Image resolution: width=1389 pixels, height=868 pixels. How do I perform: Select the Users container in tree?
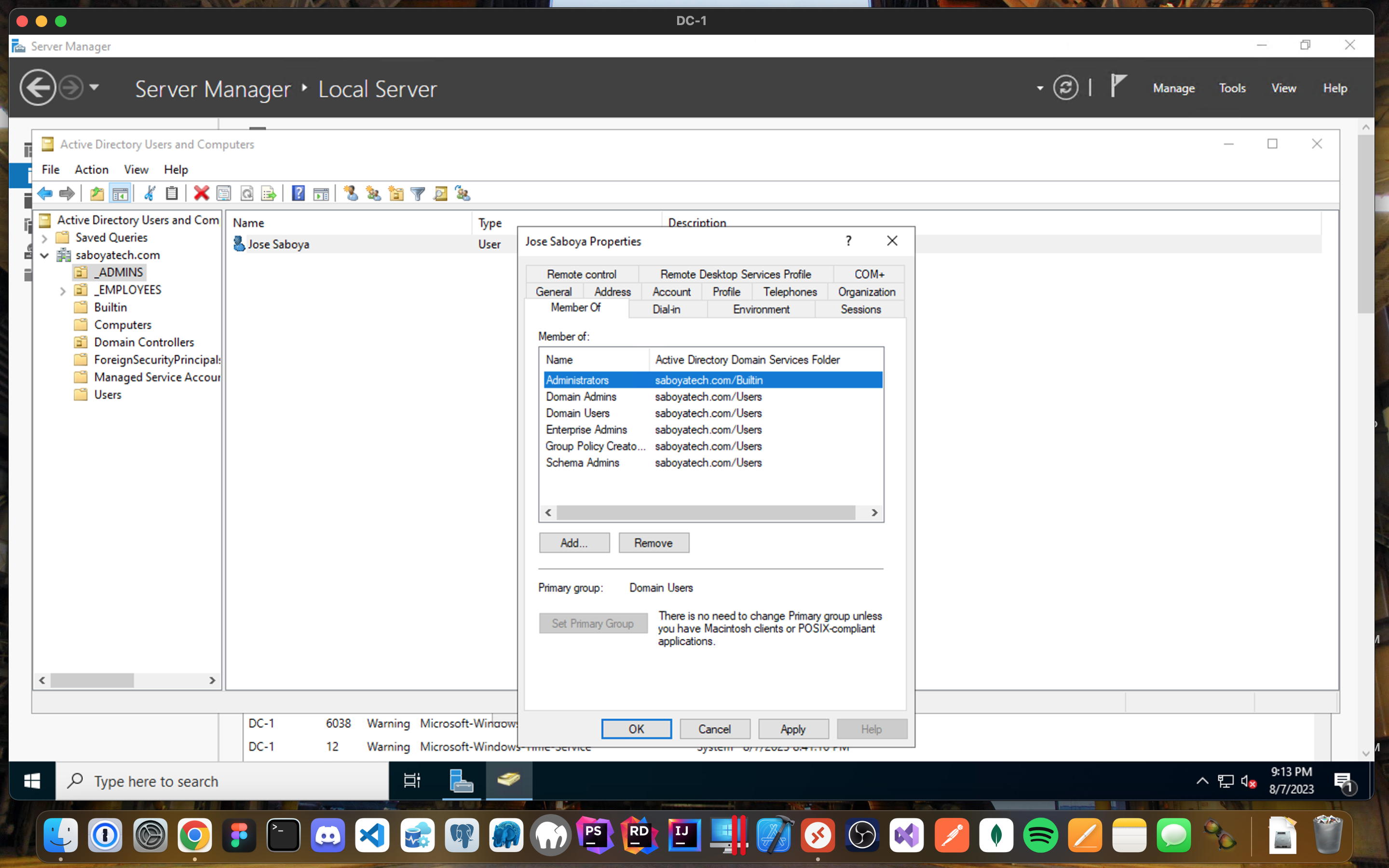tap(108, 394)
